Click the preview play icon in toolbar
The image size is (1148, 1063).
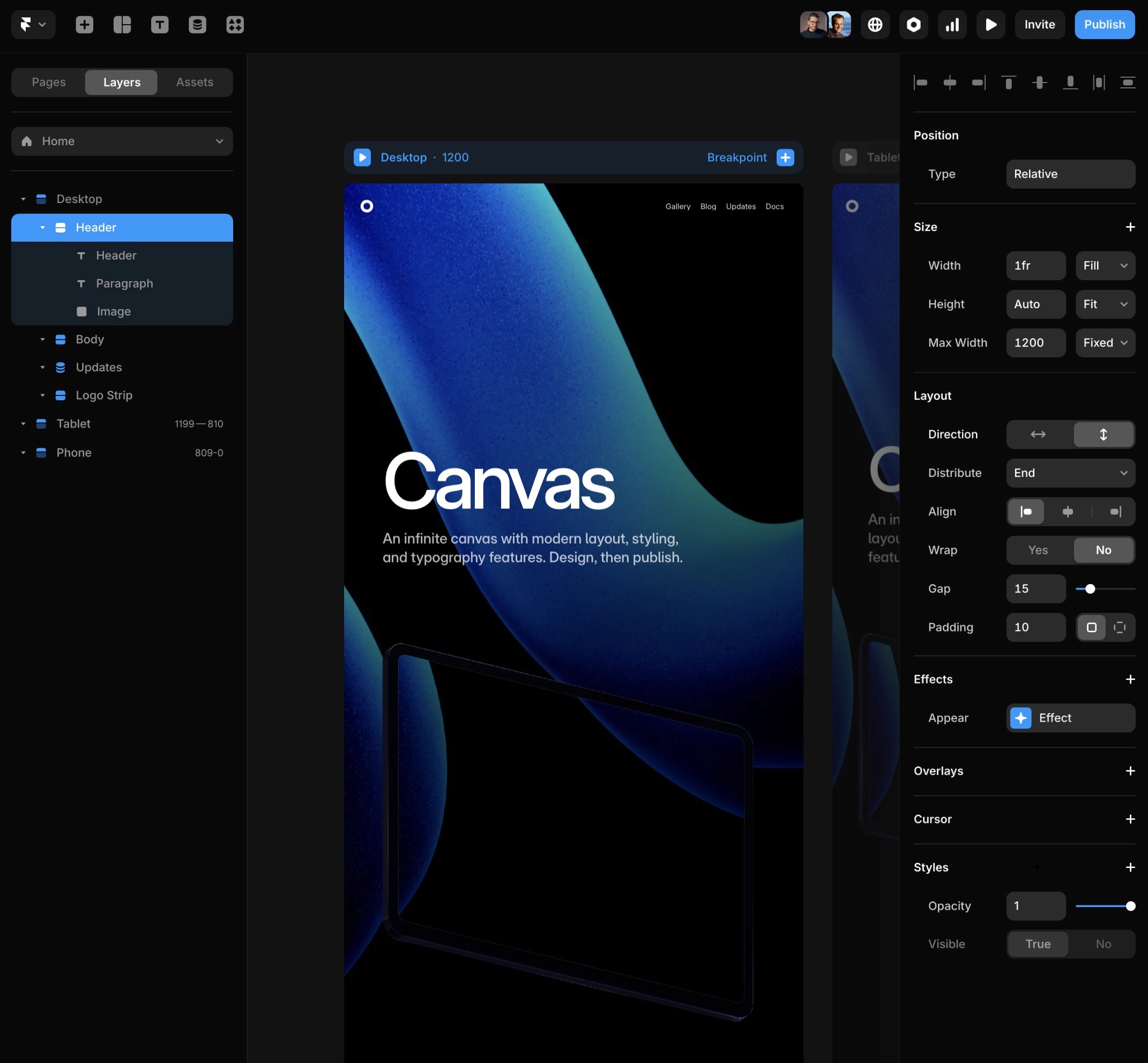point(990,25)
